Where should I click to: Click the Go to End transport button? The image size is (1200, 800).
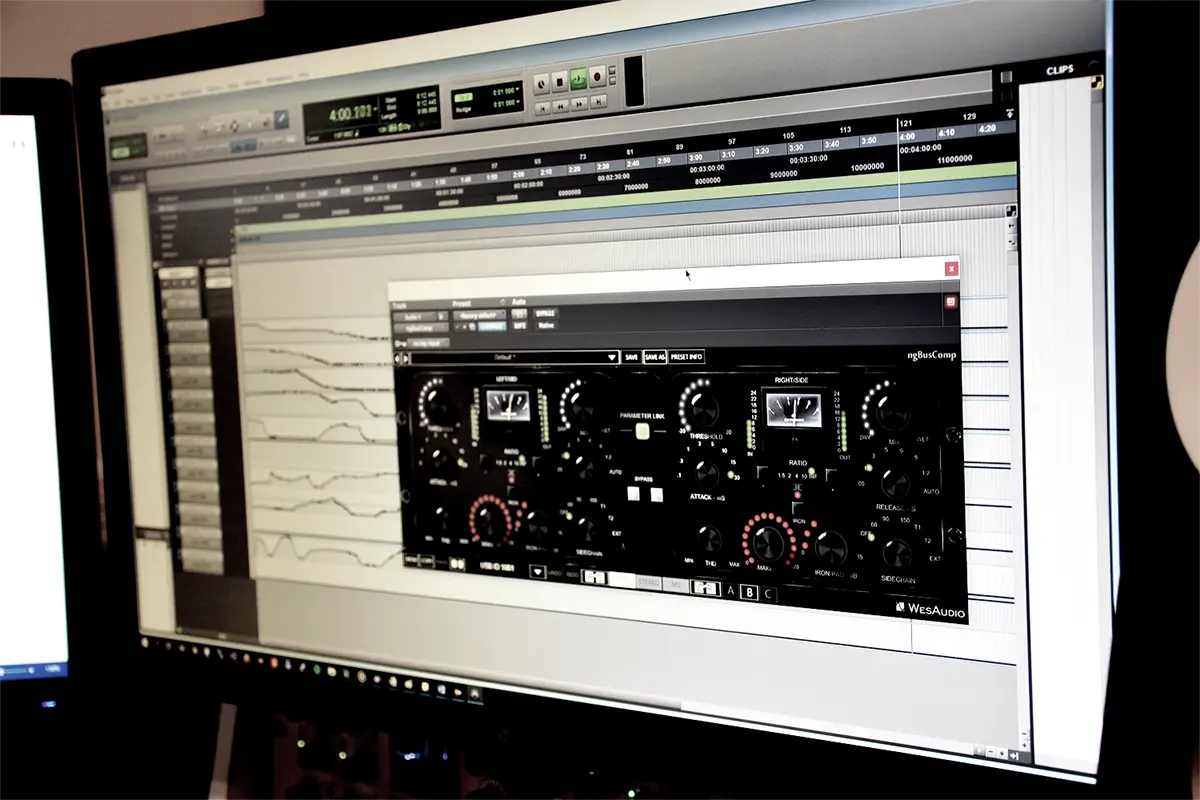(x=598, y=100)
